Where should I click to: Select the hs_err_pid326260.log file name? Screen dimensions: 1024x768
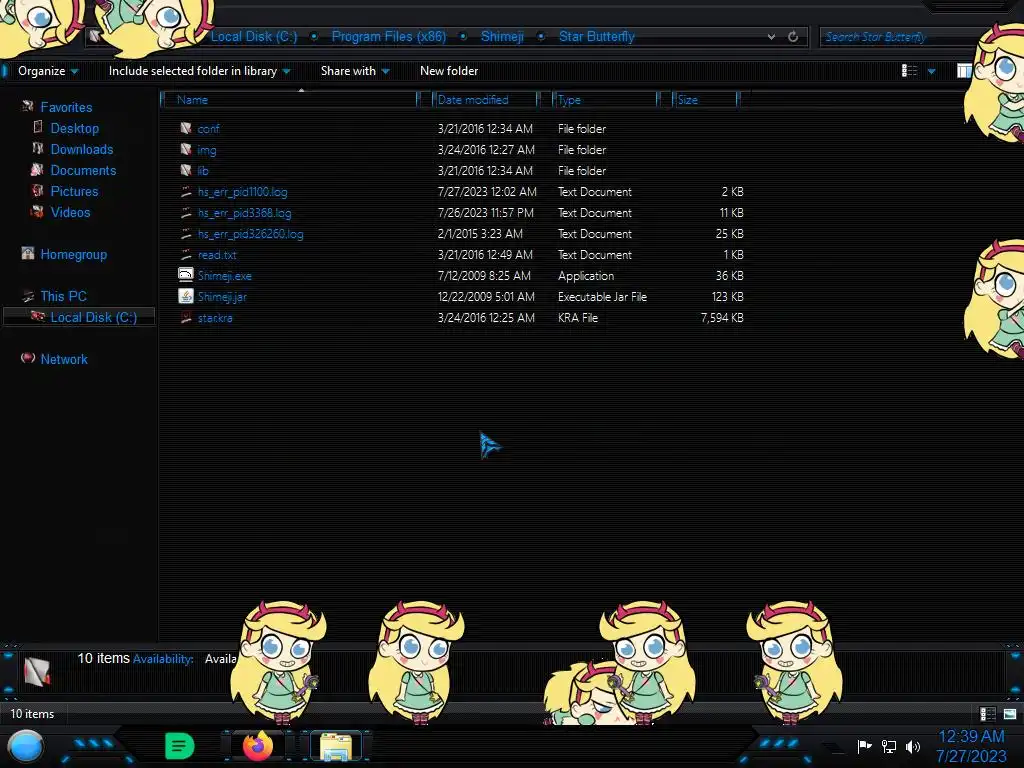(x=250, y=234)
